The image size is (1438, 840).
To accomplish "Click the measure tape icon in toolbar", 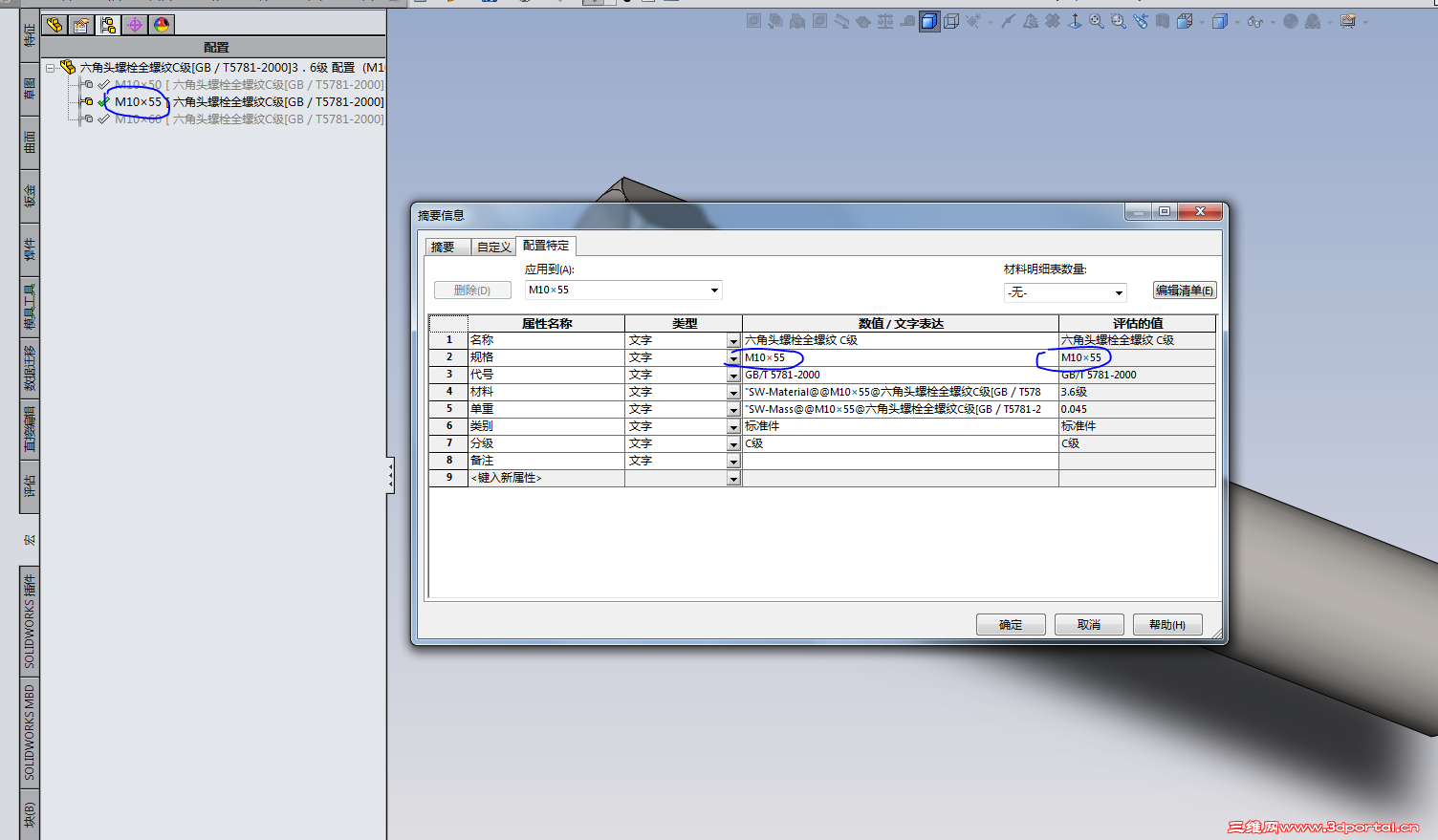I will (907, 21).
